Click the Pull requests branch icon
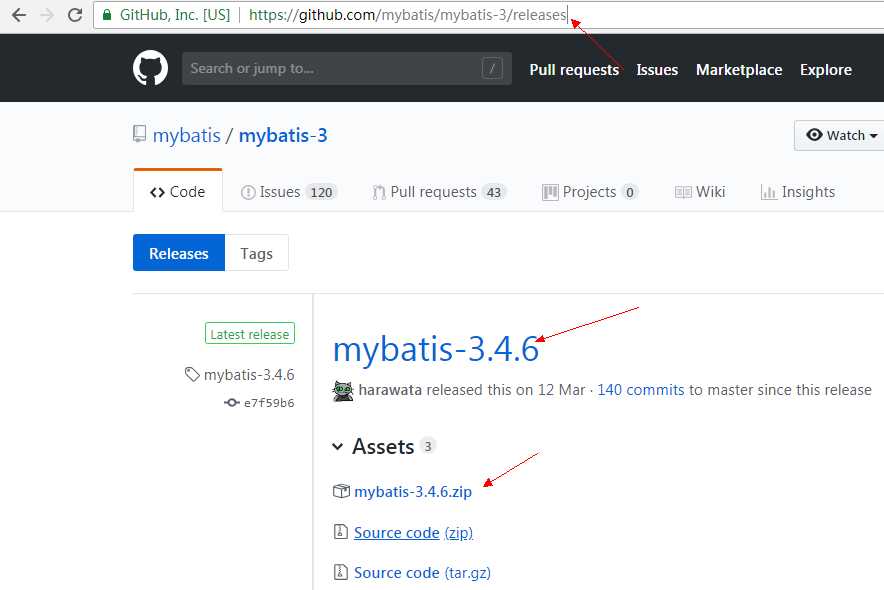 pyautogui.click(x=379, y=193)
